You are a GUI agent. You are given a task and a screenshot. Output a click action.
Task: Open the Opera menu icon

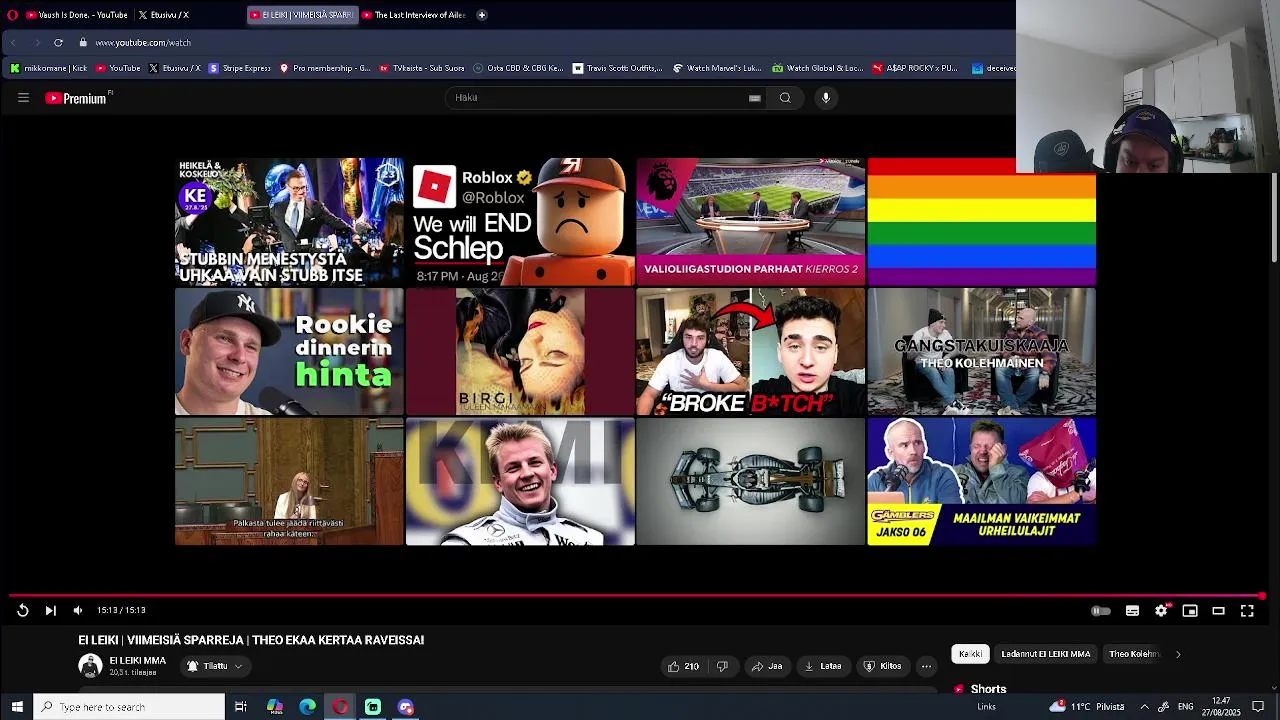pos(12,15)
